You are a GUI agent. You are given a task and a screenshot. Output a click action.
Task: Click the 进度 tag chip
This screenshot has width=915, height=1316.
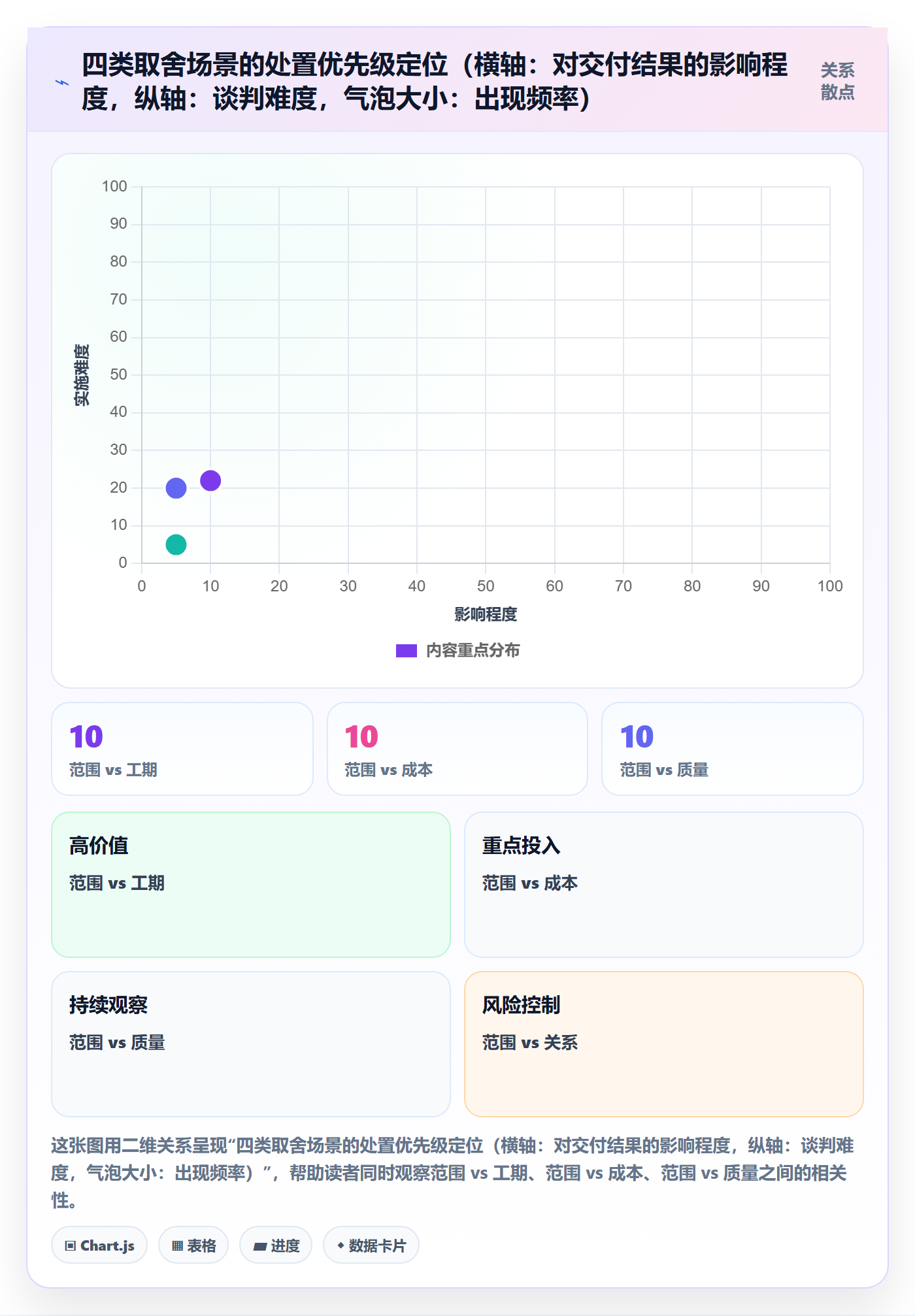pyautogui.click(x=276, y=1245)
